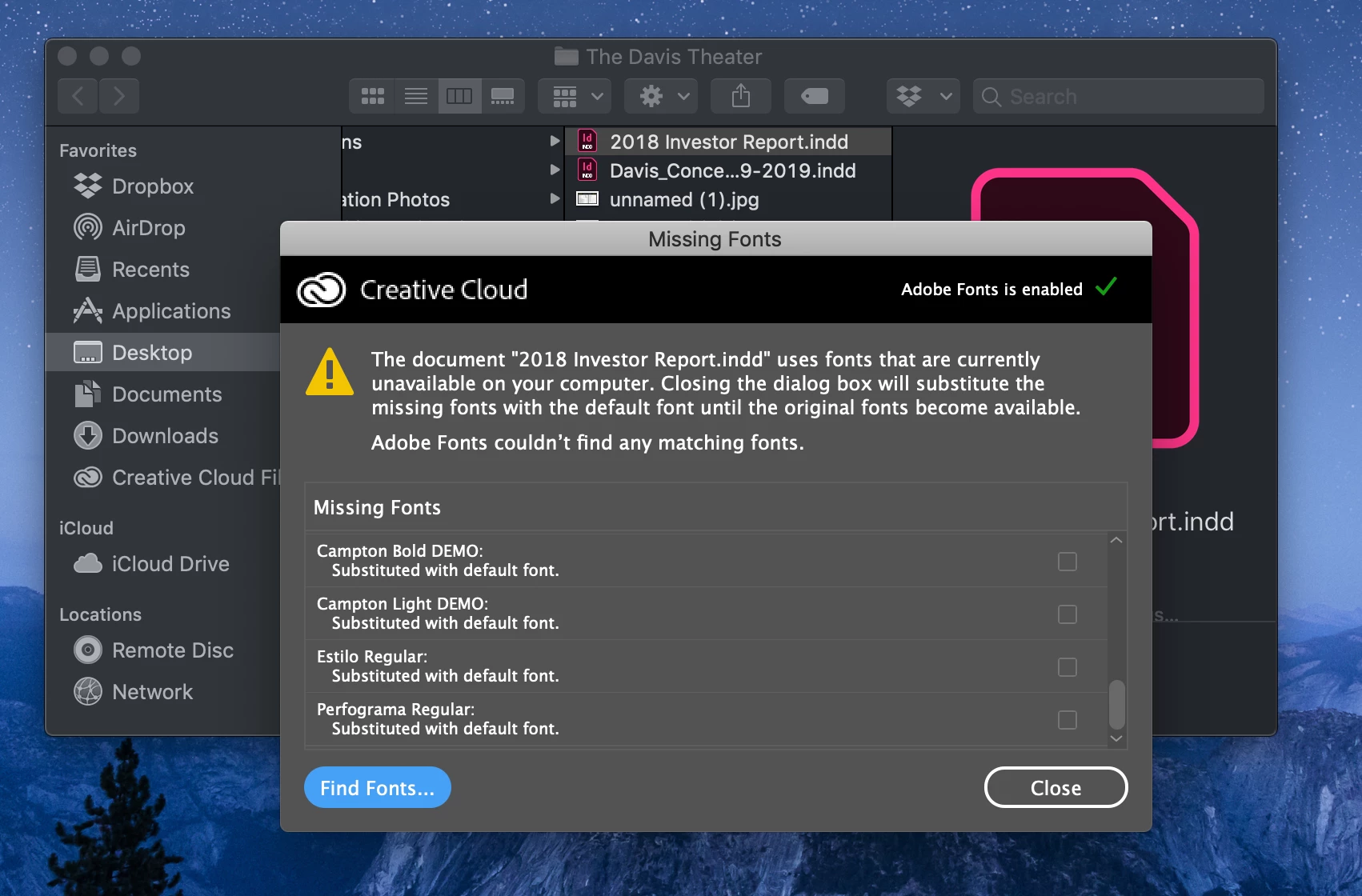Select Recents in Finder sidebar
Viewport: 1362px width, 896px height.
click(x=150, y=270)
